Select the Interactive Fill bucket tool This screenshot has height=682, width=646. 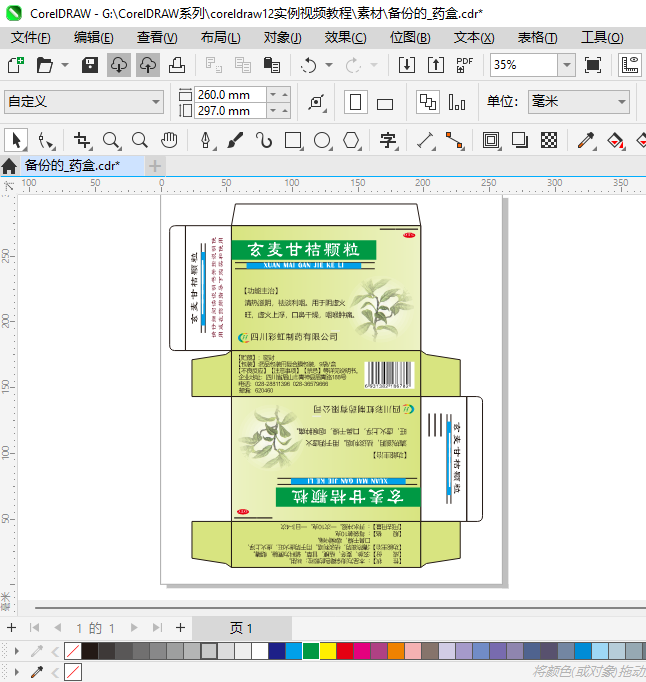[615, 140]
